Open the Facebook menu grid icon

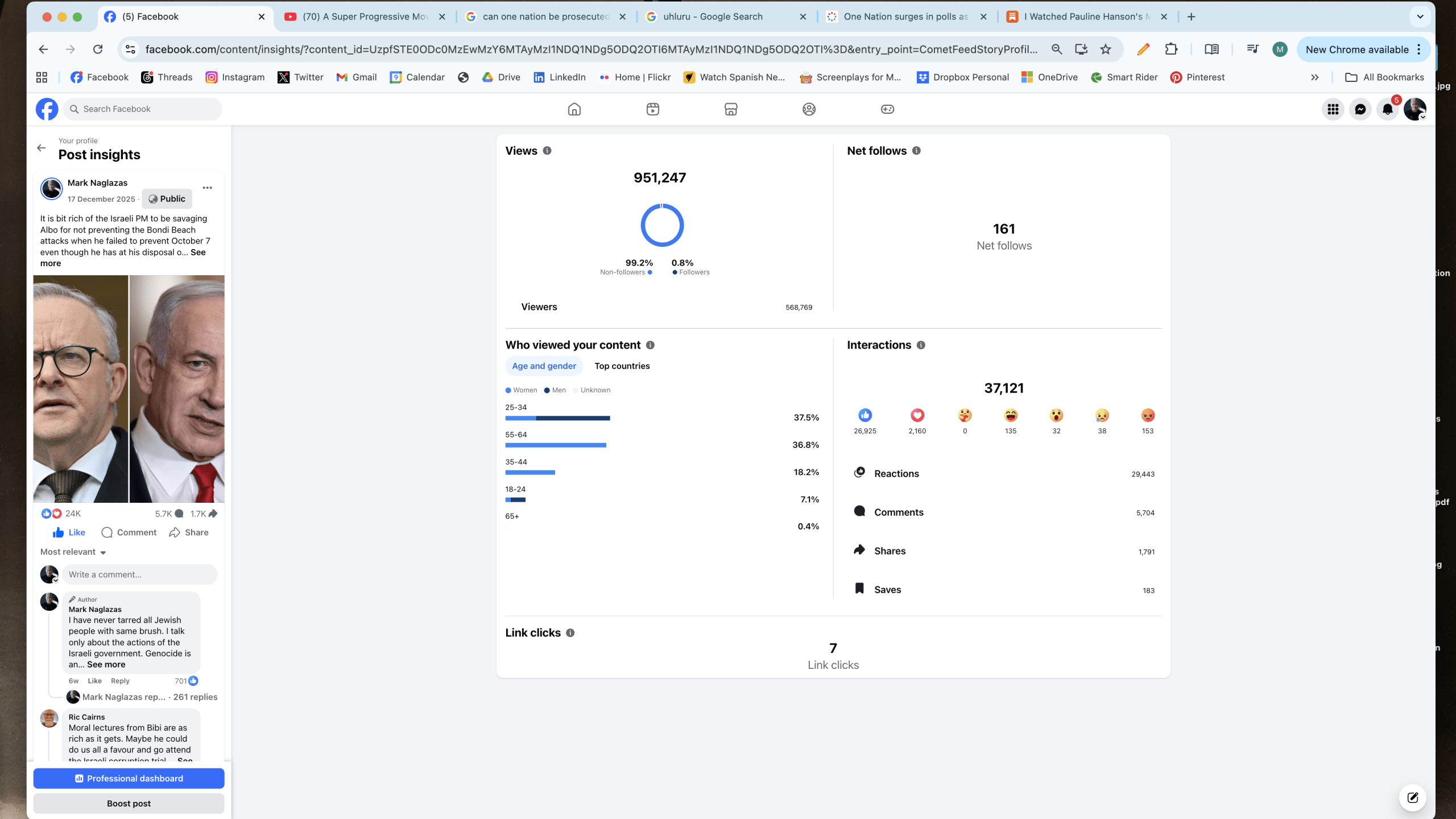(x=1333, y=109)
